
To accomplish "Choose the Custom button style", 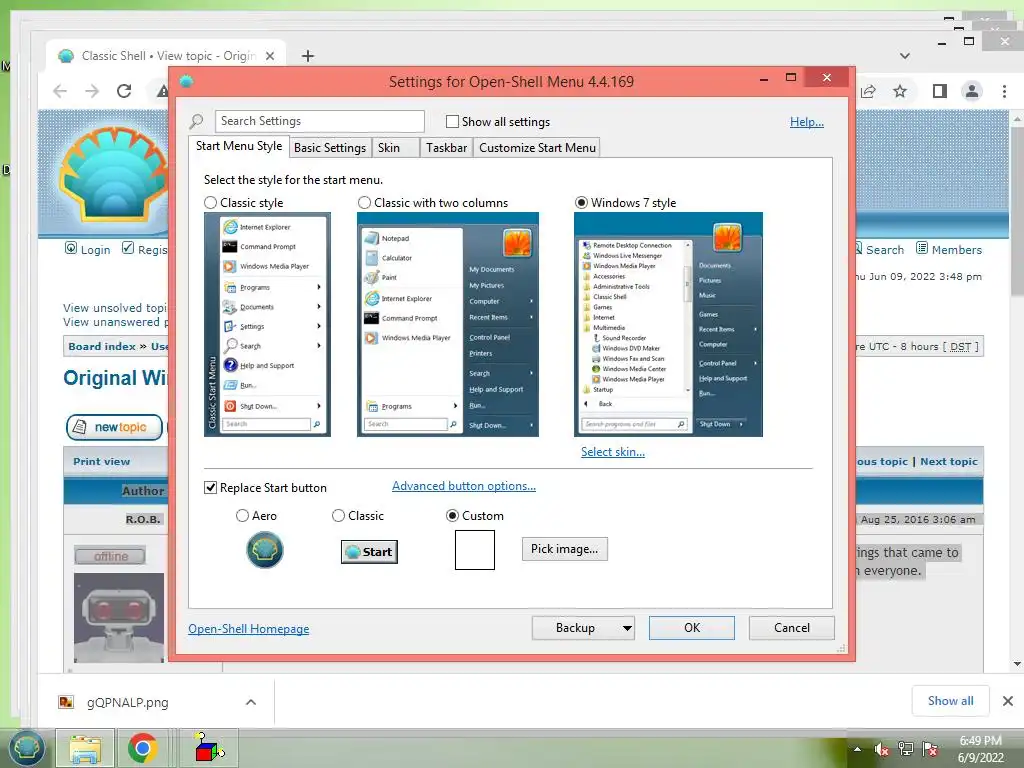I will [452, 516].
